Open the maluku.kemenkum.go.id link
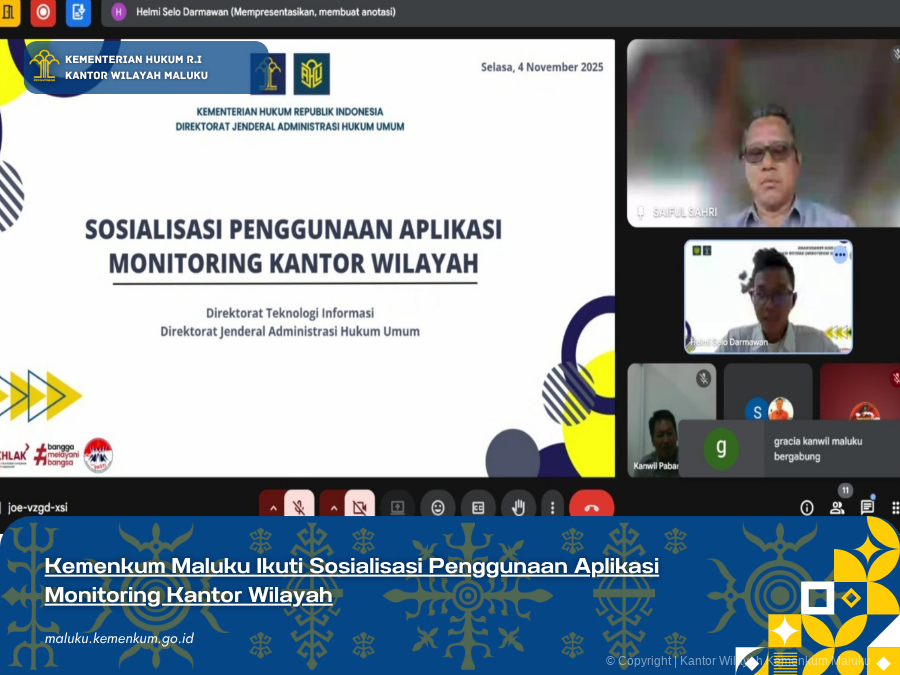Image resolution: width=900 pixels, height=675 pixels. 119,638
